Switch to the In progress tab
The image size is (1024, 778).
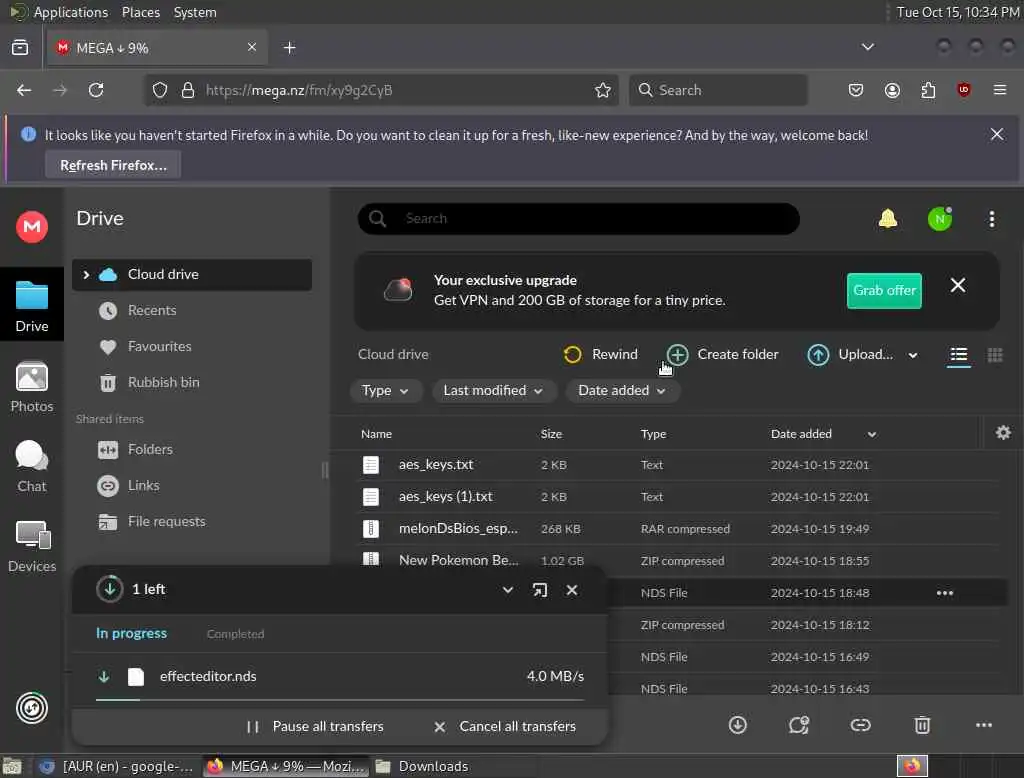click(x=131, y=633)
